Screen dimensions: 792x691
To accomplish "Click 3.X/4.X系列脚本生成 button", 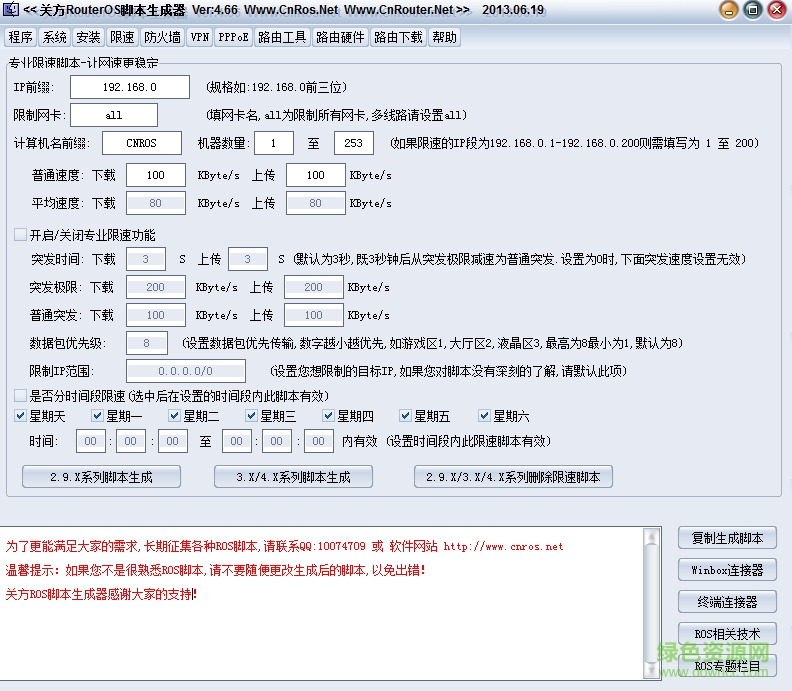I will (293, 477).
